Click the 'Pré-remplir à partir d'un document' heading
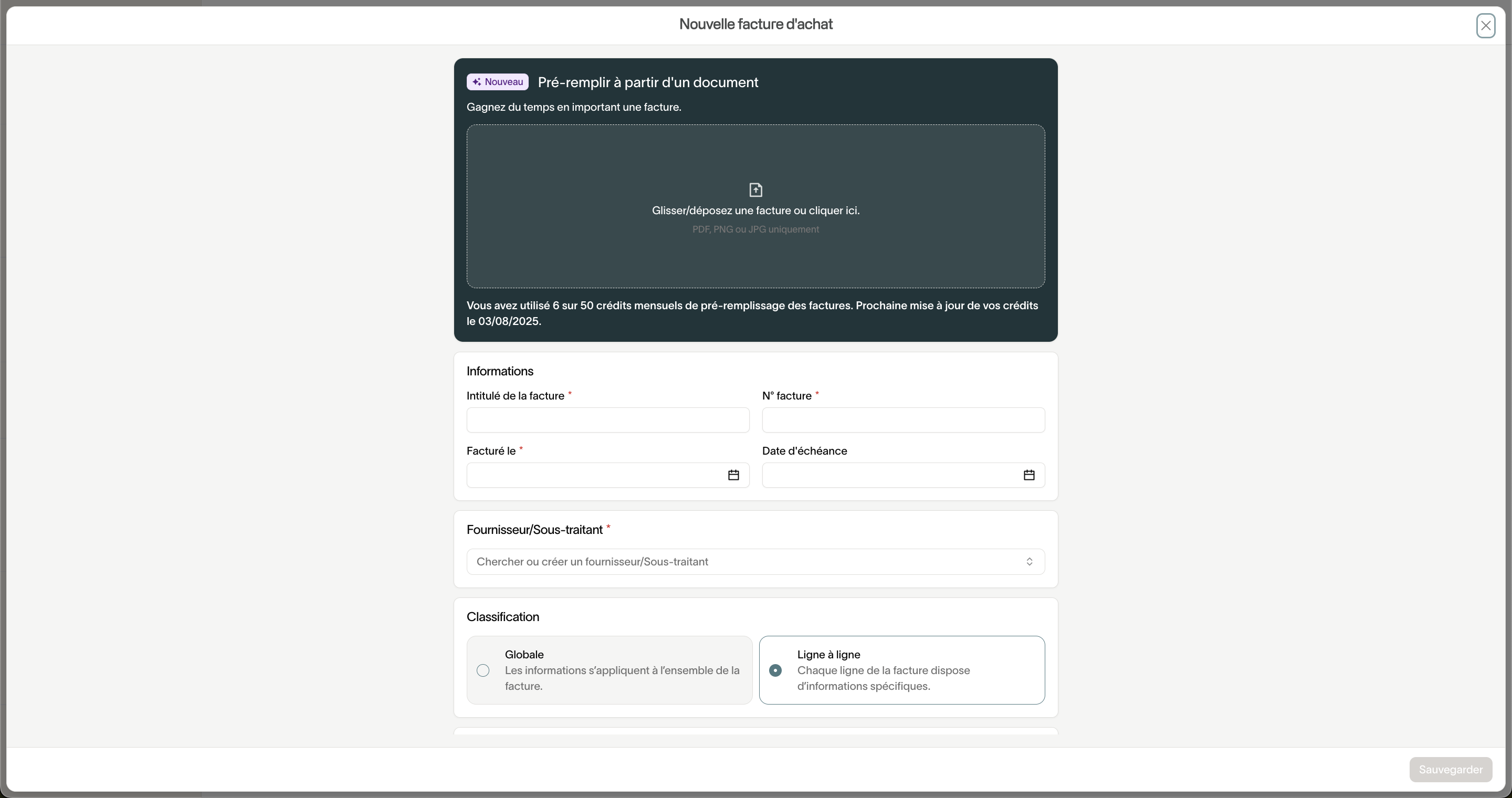Image resolution: width=1512 pixels, height=798 pixels. click(647, 82)
